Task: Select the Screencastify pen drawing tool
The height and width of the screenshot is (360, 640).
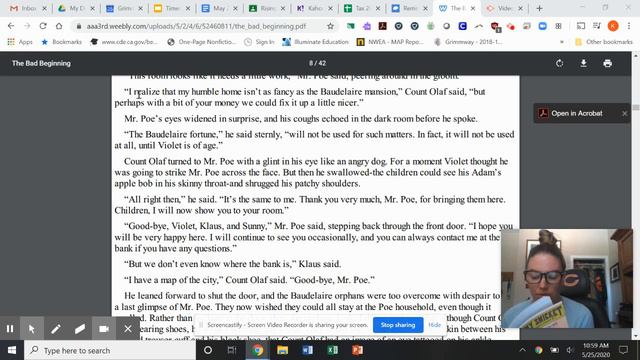Action: click(x=56, y=329)
